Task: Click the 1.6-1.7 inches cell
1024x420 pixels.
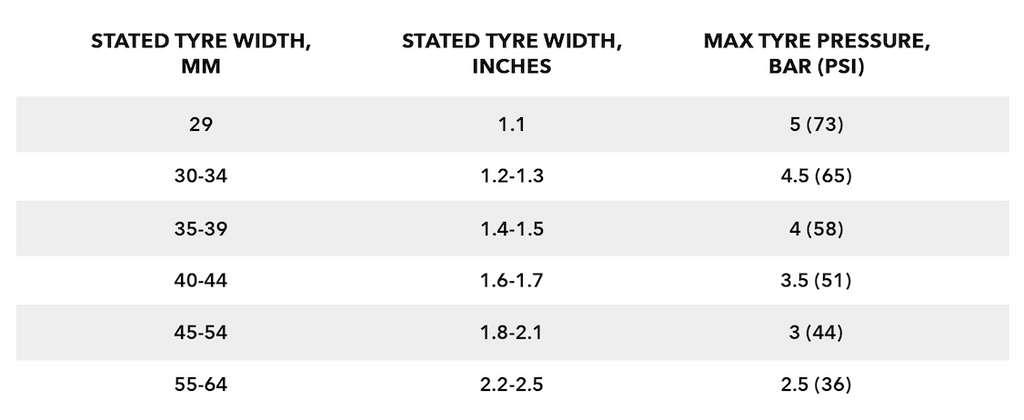Action: coord(512,281)
